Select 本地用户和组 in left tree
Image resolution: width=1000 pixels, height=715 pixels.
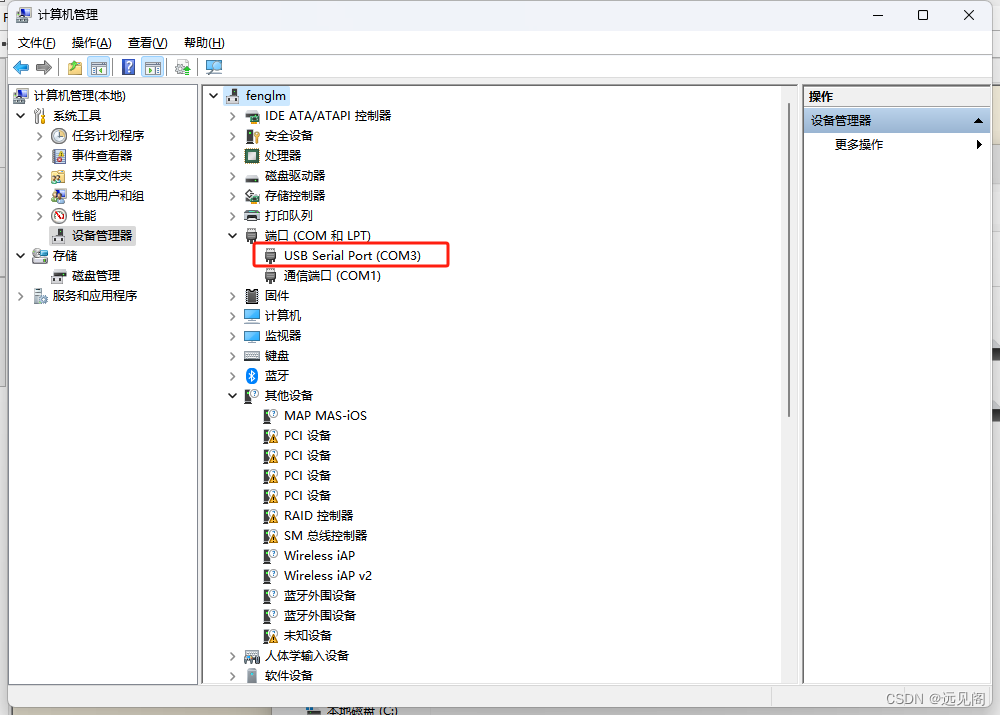(107, 196)
